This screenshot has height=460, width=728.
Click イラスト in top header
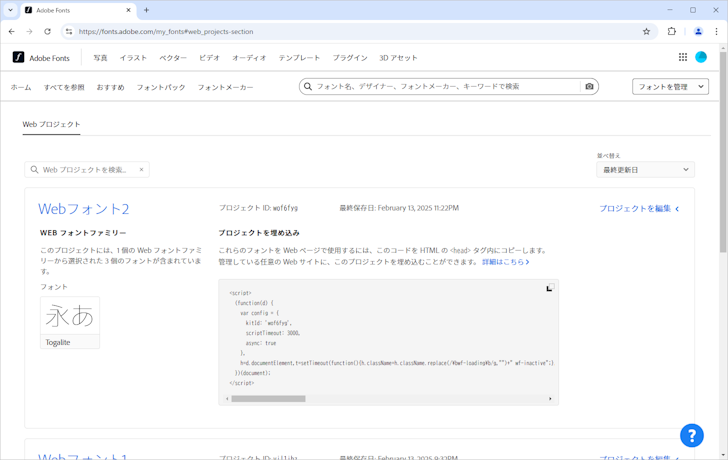point(133,58)
